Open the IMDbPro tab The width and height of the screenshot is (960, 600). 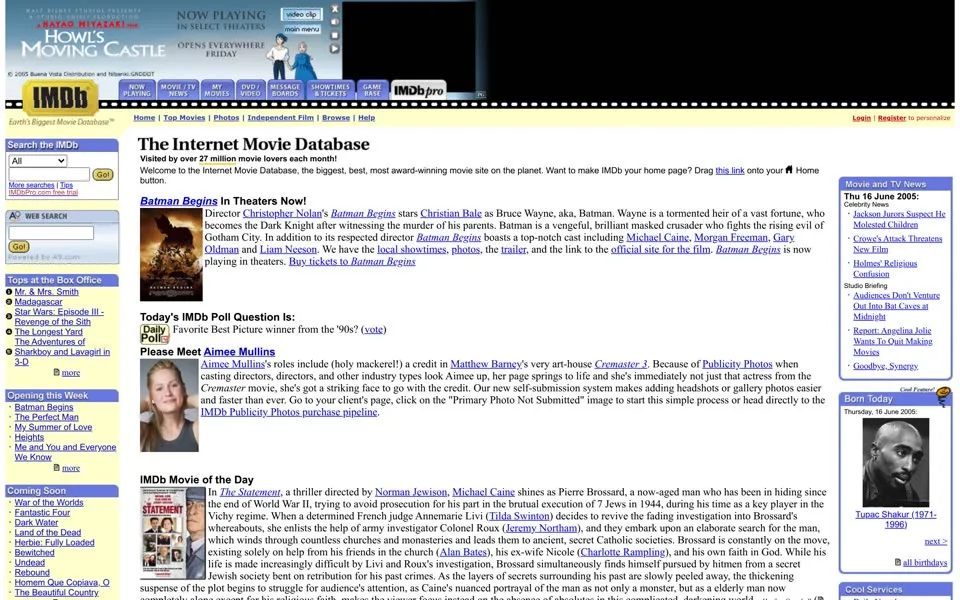pos(418,91)
